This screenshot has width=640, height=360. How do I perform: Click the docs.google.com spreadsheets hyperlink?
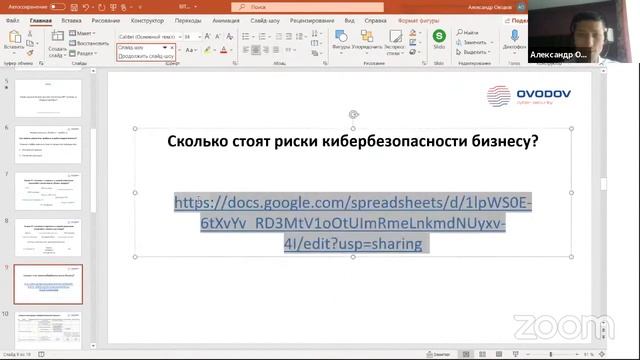coord(353,223)
